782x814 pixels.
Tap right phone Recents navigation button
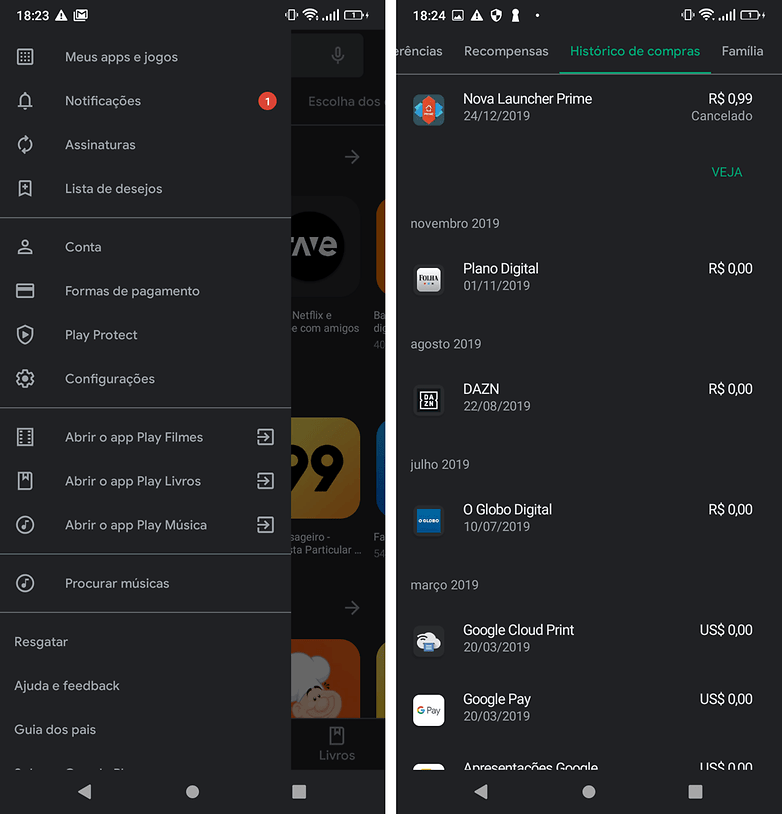pyautogui.click(x=695, y=792)
